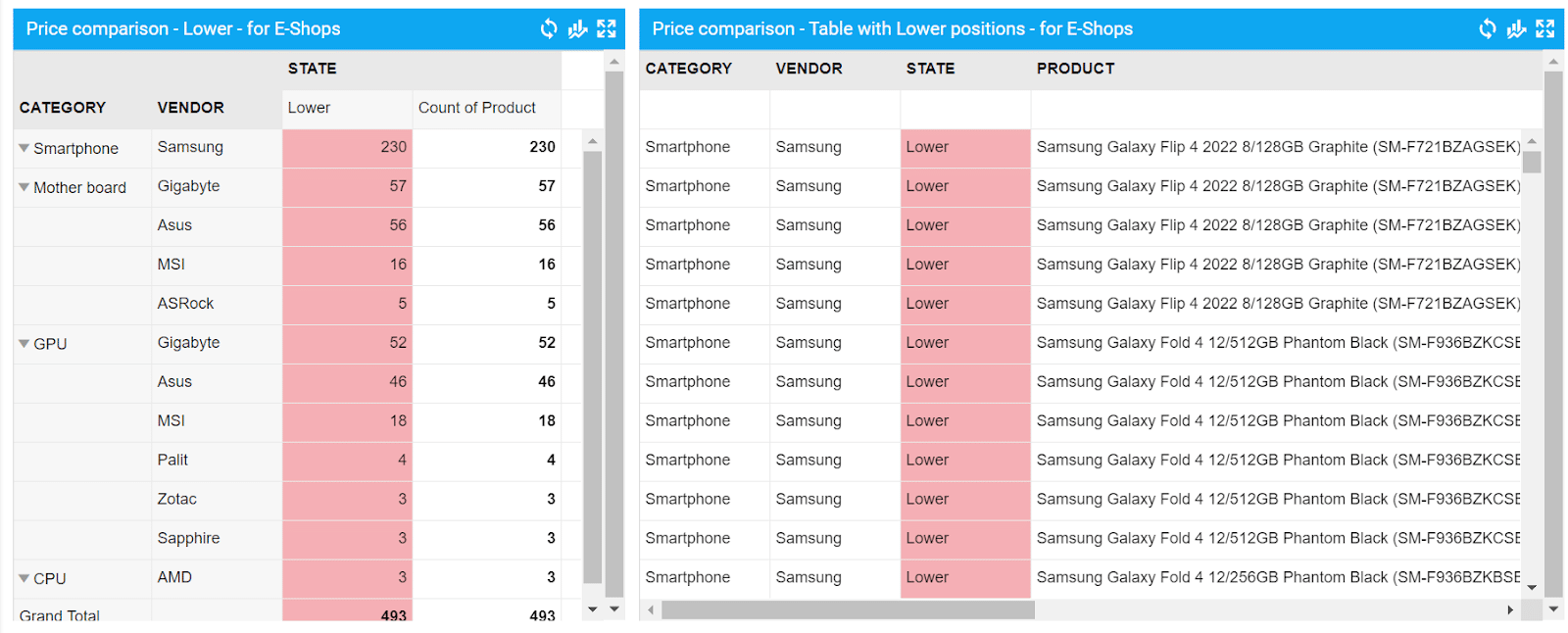Click the pink Lower count 230 cell
Screen dimensions: 1568x633
point(347,147)
